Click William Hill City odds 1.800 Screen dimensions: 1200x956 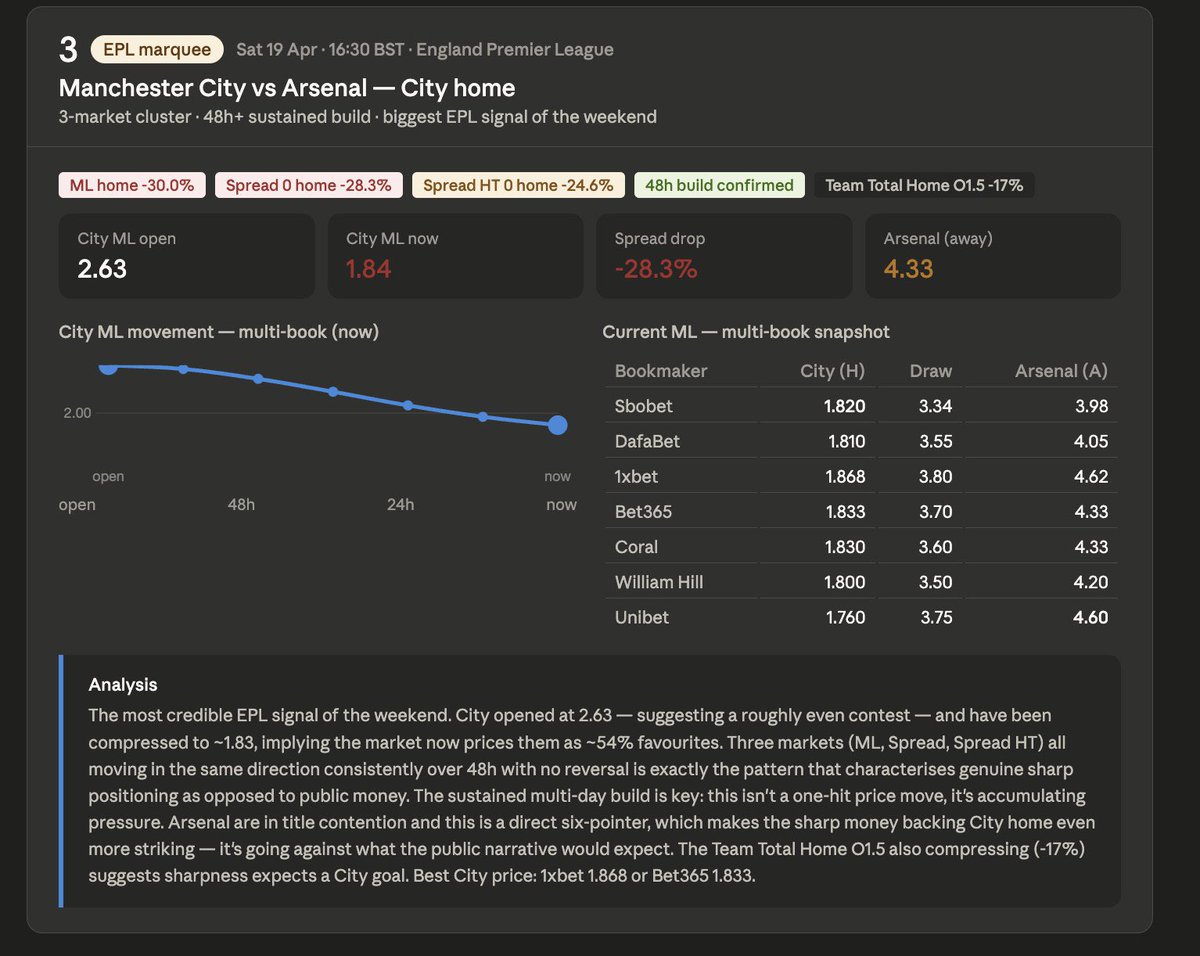846,582
